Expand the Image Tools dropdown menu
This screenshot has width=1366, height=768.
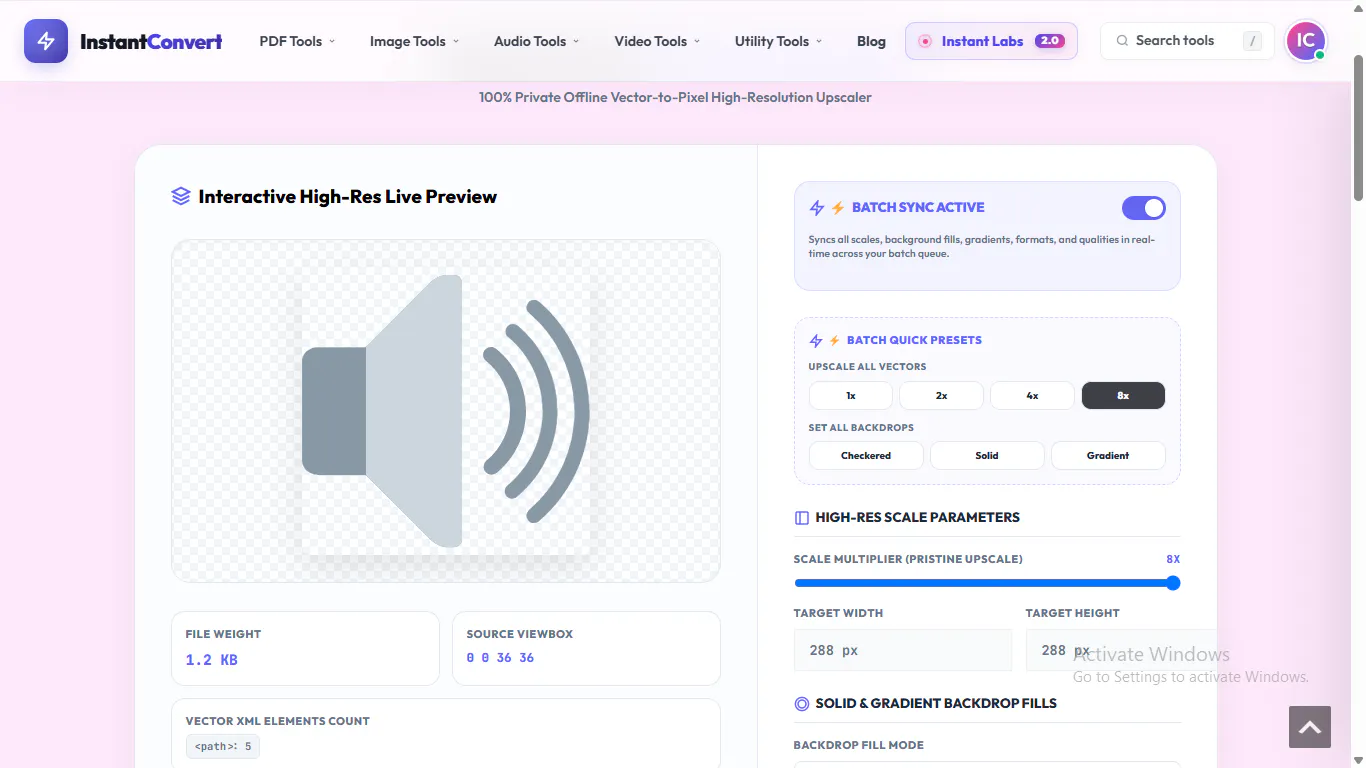[414, 41]
